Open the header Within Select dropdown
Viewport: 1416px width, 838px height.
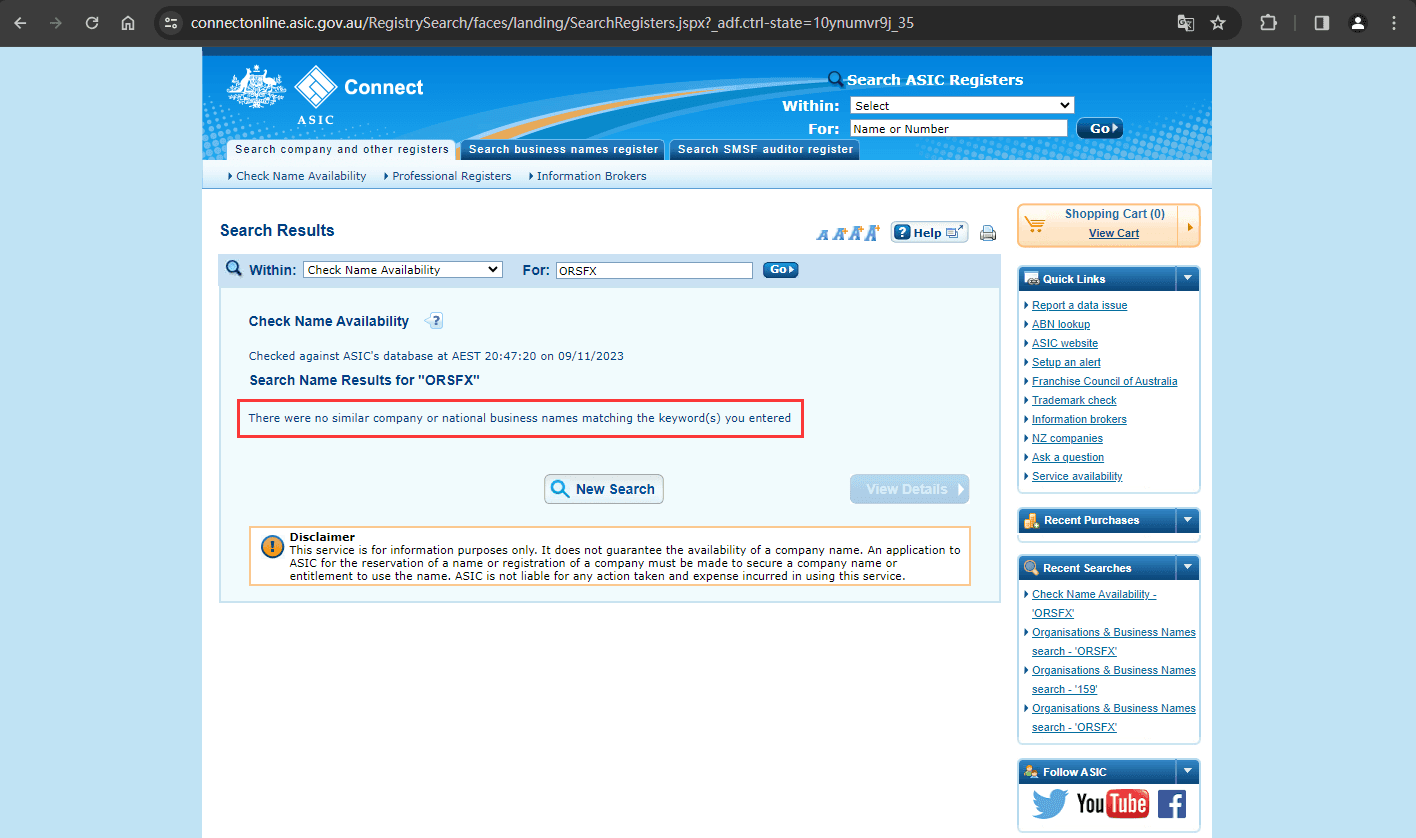[962, 105]
